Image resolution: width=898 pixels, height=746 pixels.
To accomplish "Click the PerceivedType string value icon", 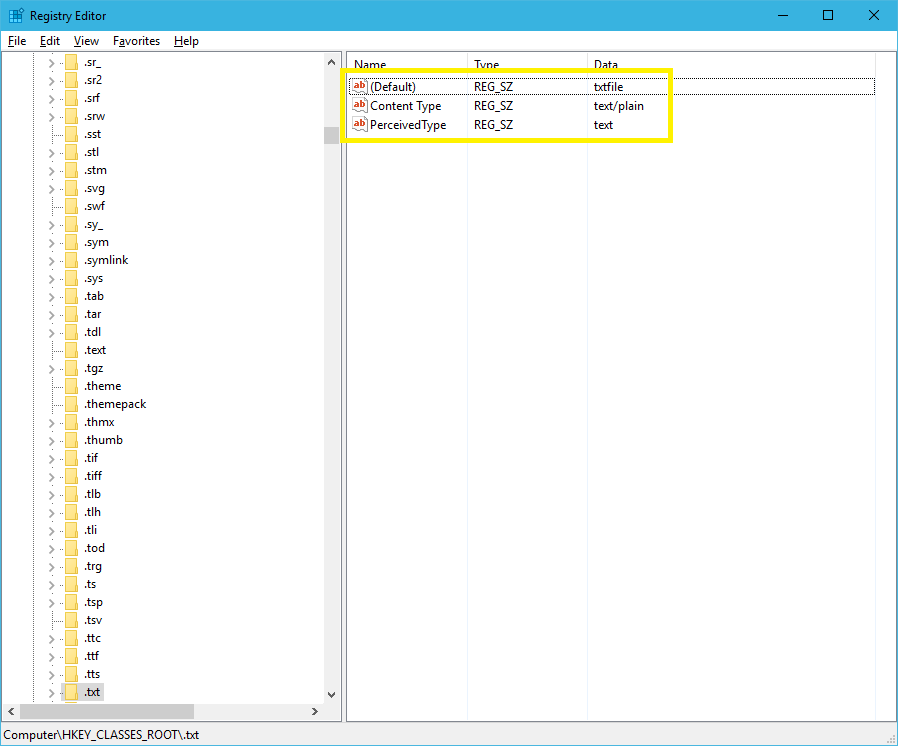I will point(360,124).
